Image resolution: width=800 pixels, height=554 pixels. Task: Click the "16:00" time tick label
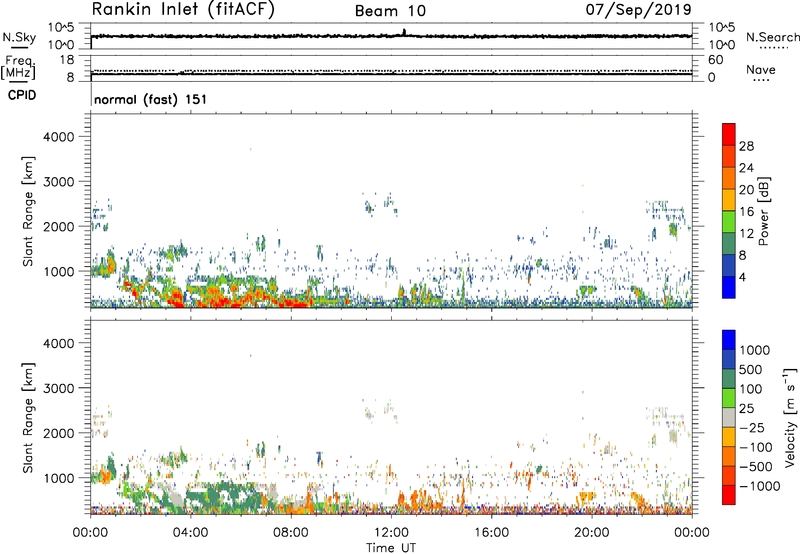(x=491, y=533)
